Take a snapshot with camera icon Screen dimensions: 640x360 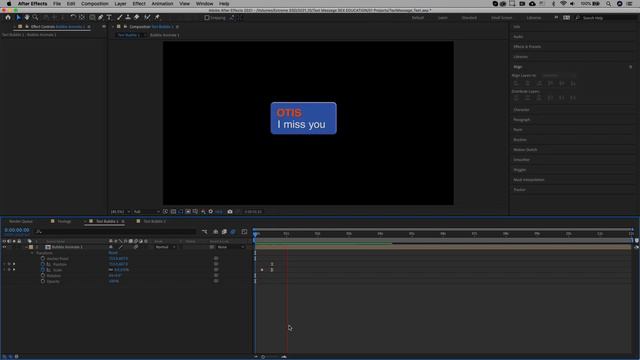[x=230, y=212]
